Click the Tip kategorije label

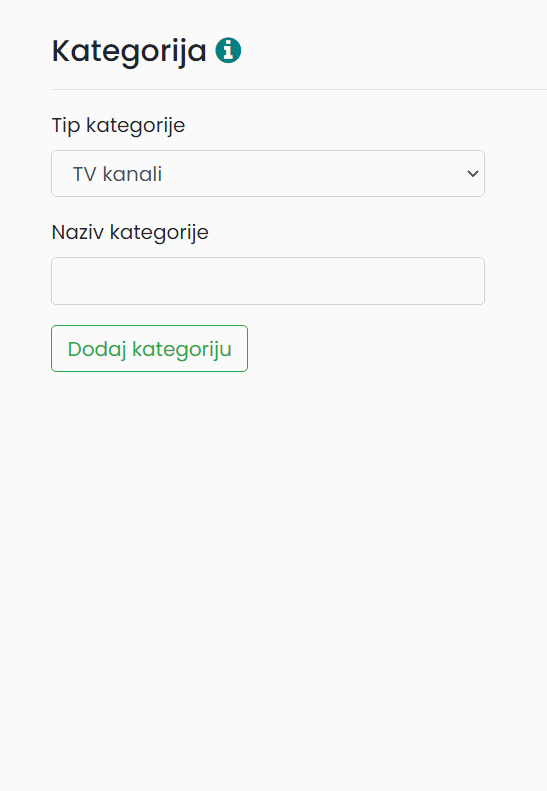119,125
